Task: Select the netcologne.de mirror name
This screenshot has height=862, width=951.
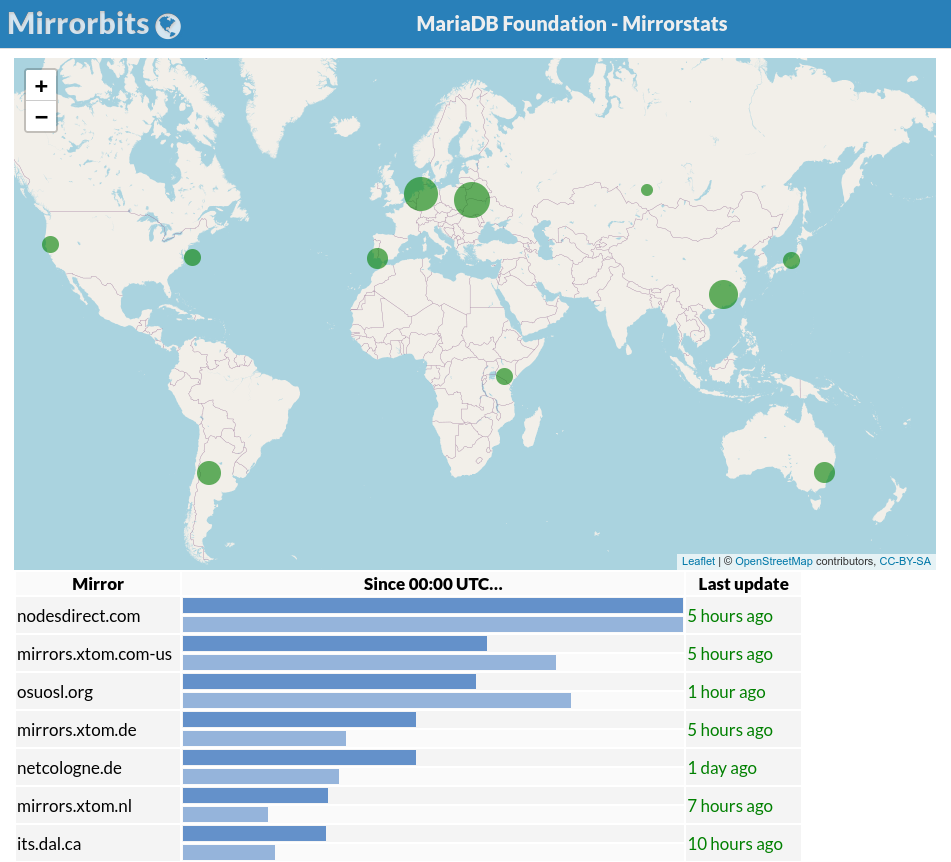Action: (x=69, y=768)
